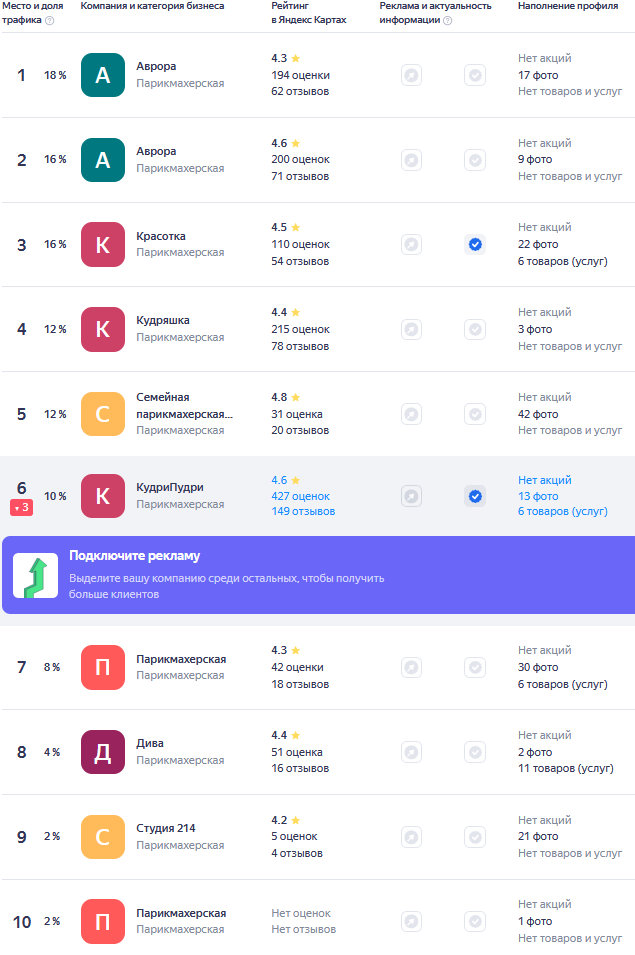Screen dimensions: 635x955
Task: Click help icon next to Место и доля трафика
Action: (x=50, y=20)
